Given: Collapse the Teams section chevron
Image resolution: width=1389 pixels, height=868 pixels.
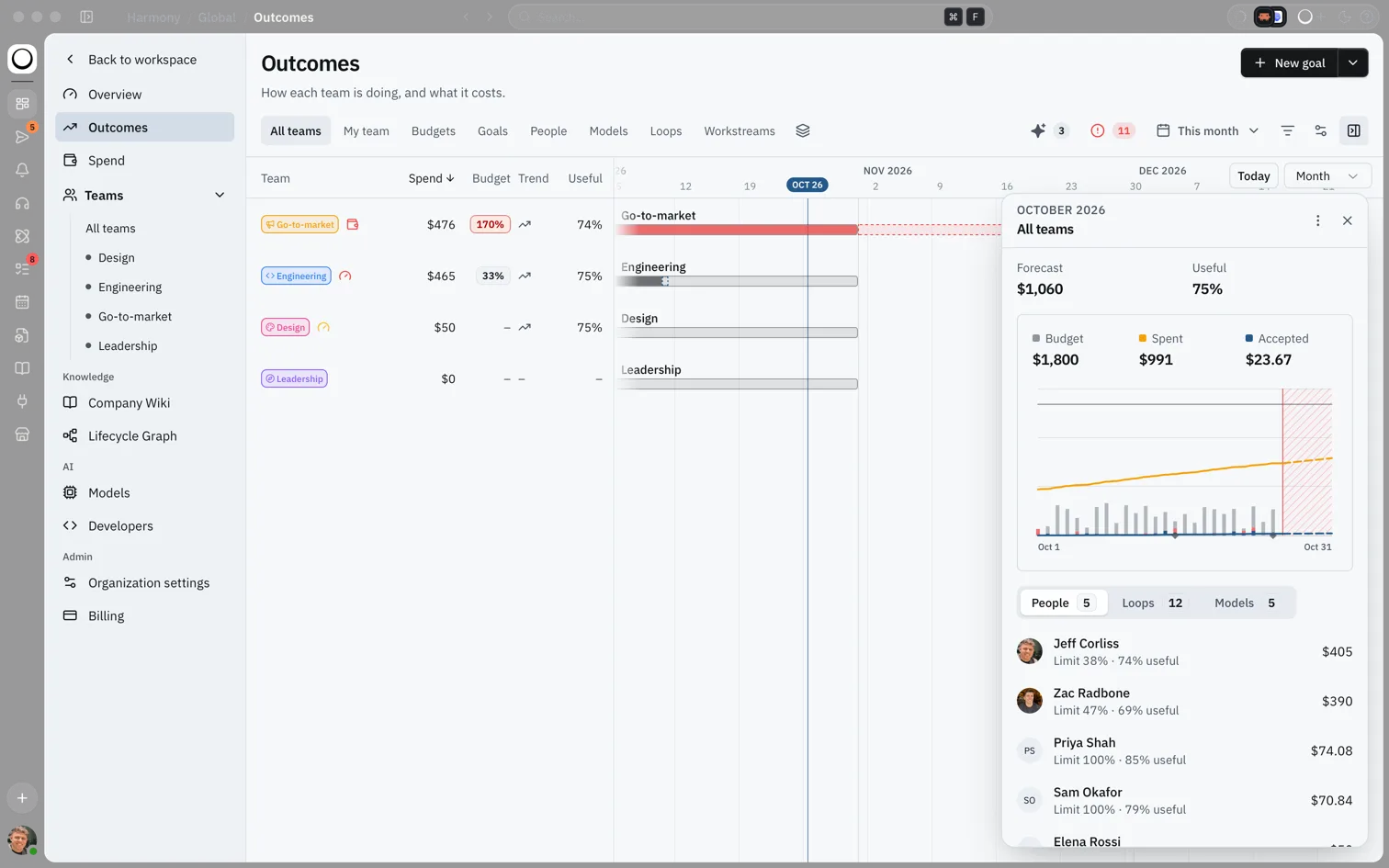Looking at the screenshot, I should (220, 195).
